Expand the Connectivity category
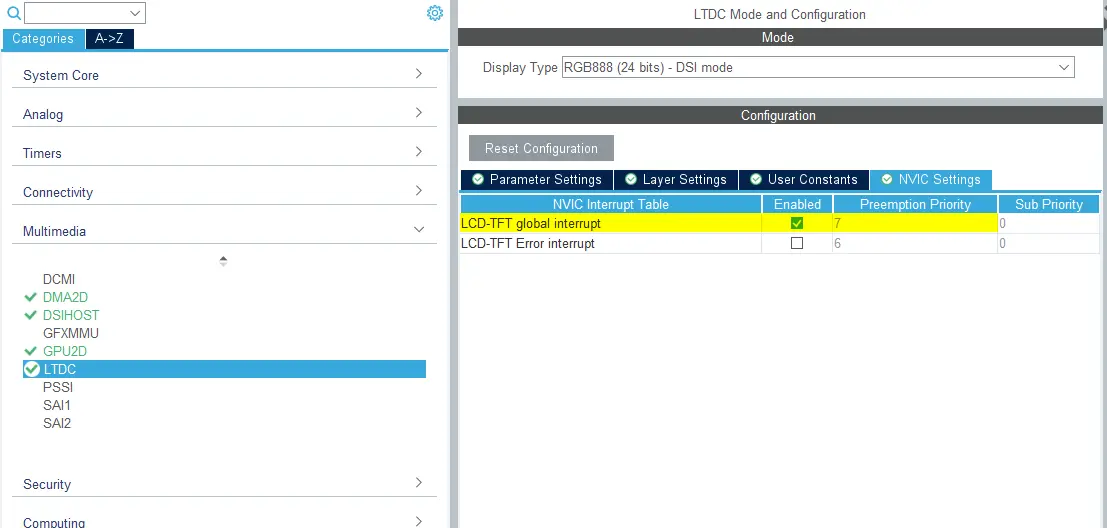Image resolution: width=1107 pixels, height=528 pixels. 418,191
